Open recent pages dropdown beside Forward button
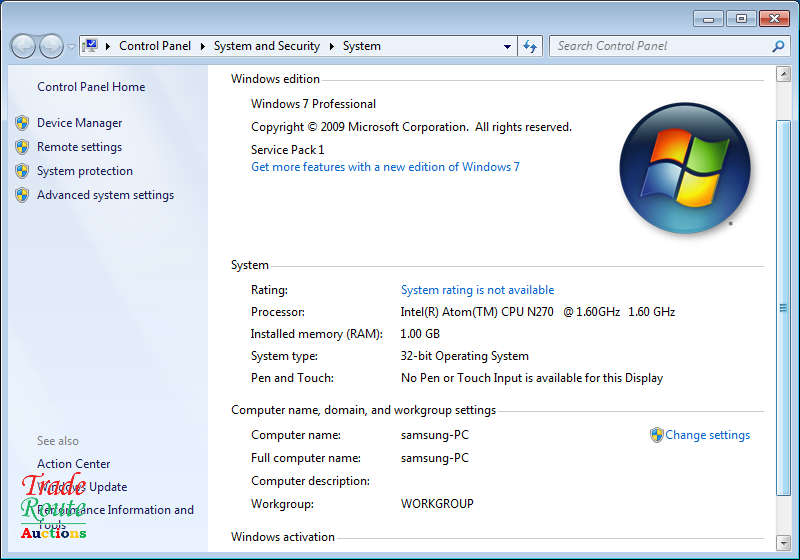Screen dimensions: 800x560 pyautogui.click(x=71, y=46)
